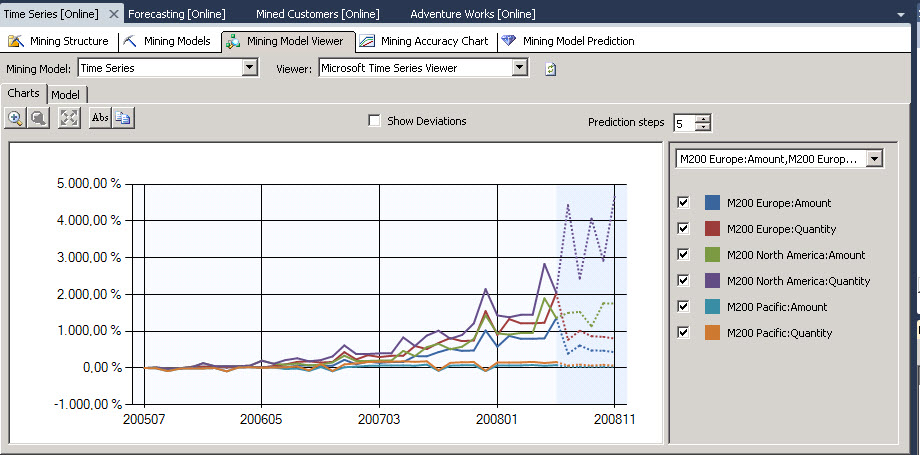Click the refresh viewer icon
This screenshot has height=455, width=920.
coord(550,69)
